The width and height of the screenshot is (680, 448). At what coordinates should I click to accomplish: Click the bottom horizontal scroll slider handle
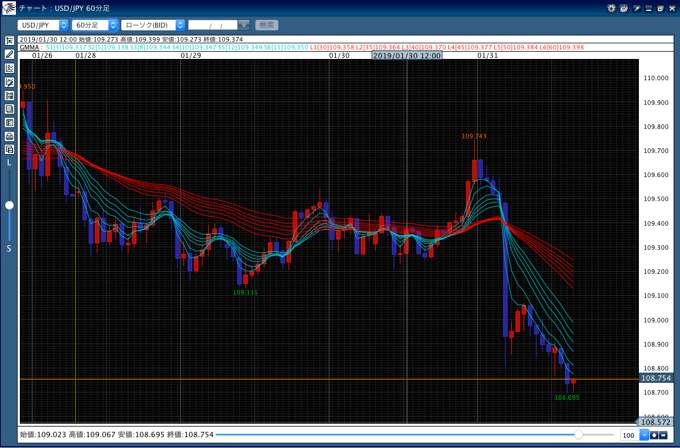[x=578, y=435]
